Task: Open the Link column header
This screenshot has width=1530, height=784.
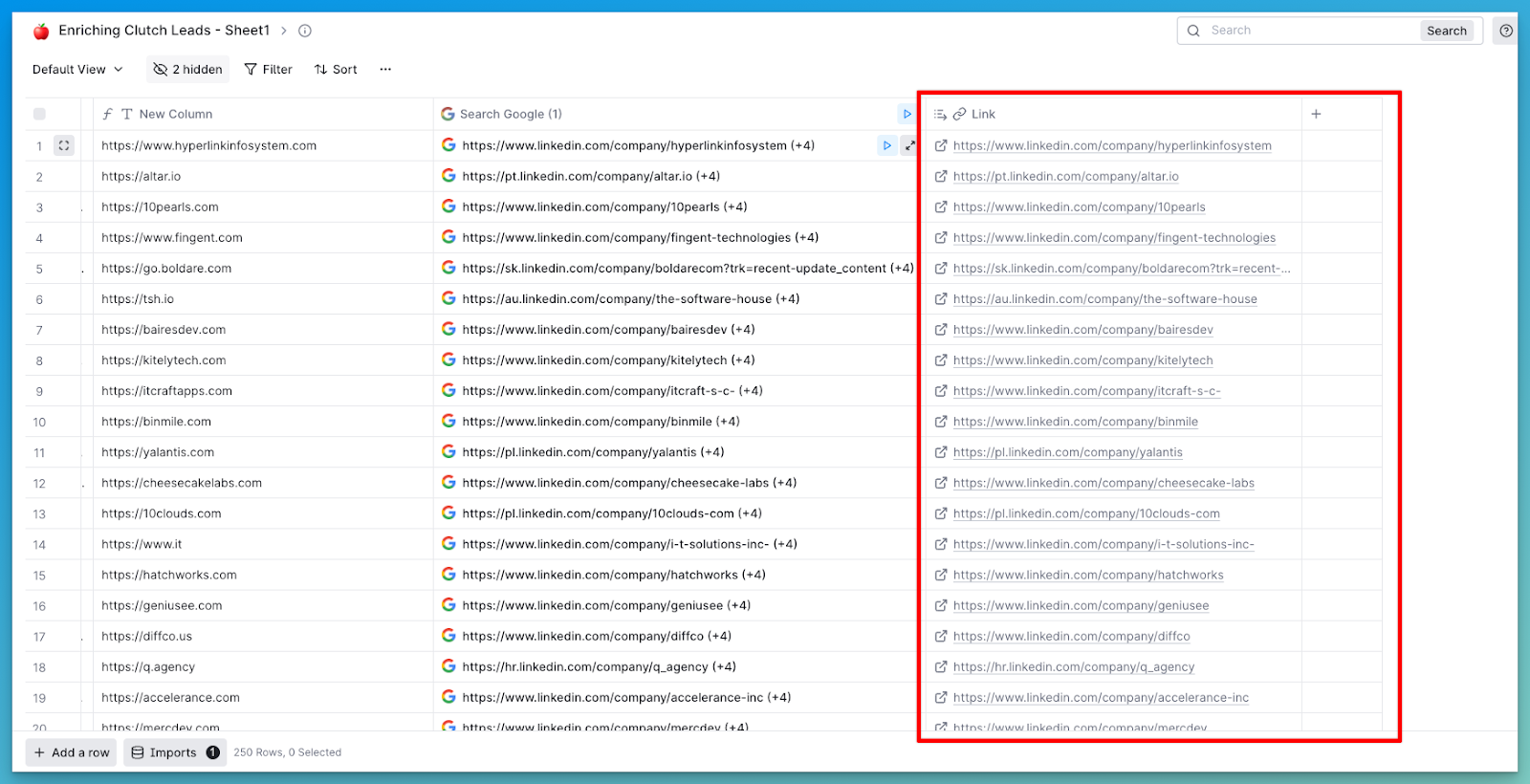Action: pyautogui.click(x=1114, y=114)
